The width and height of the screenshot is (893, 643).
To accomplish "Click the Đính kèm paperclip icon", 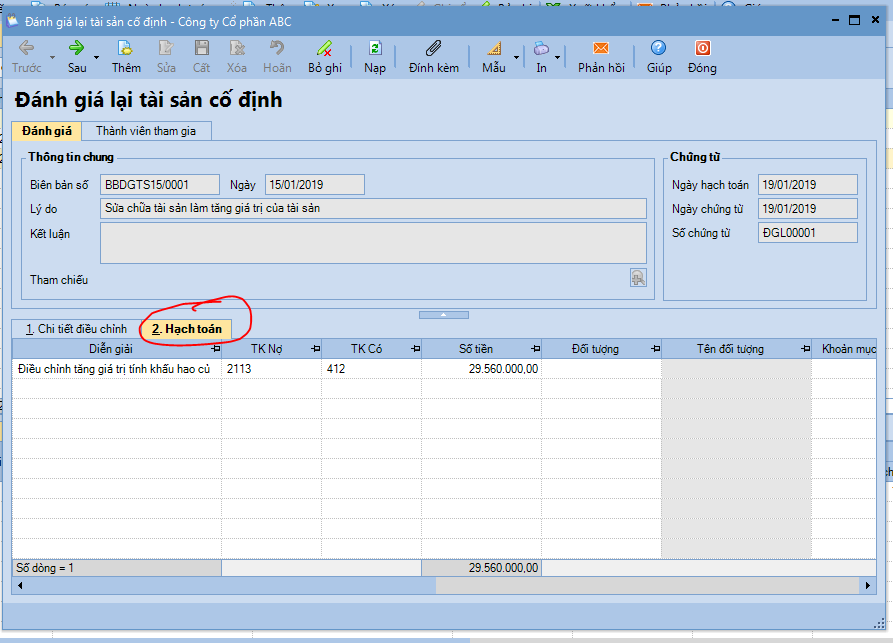I will tap(433, 48).
